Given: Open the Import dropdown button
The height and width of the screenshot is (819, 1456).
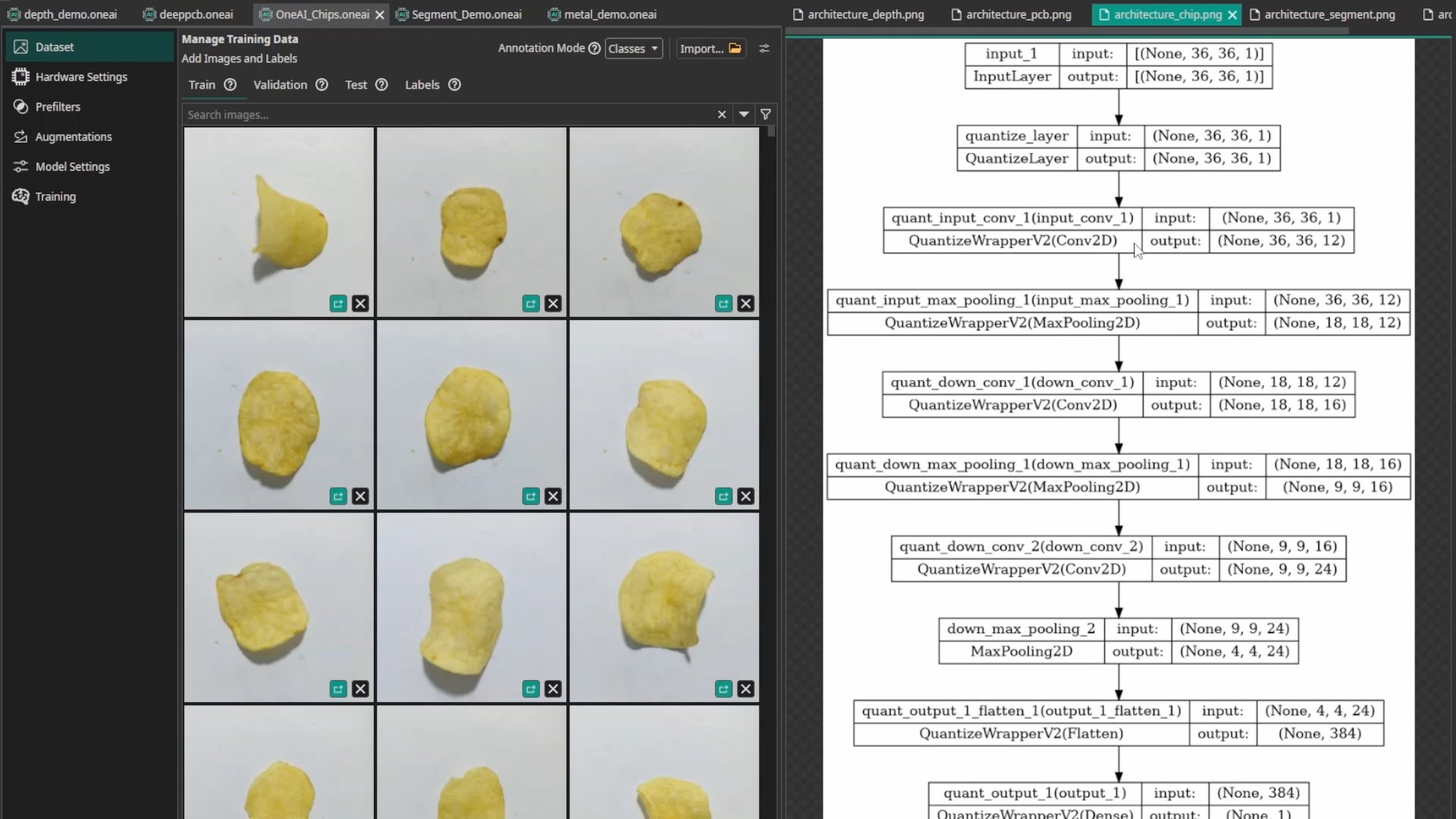Looking at the screenshot, I should click(x=710, y=49).
